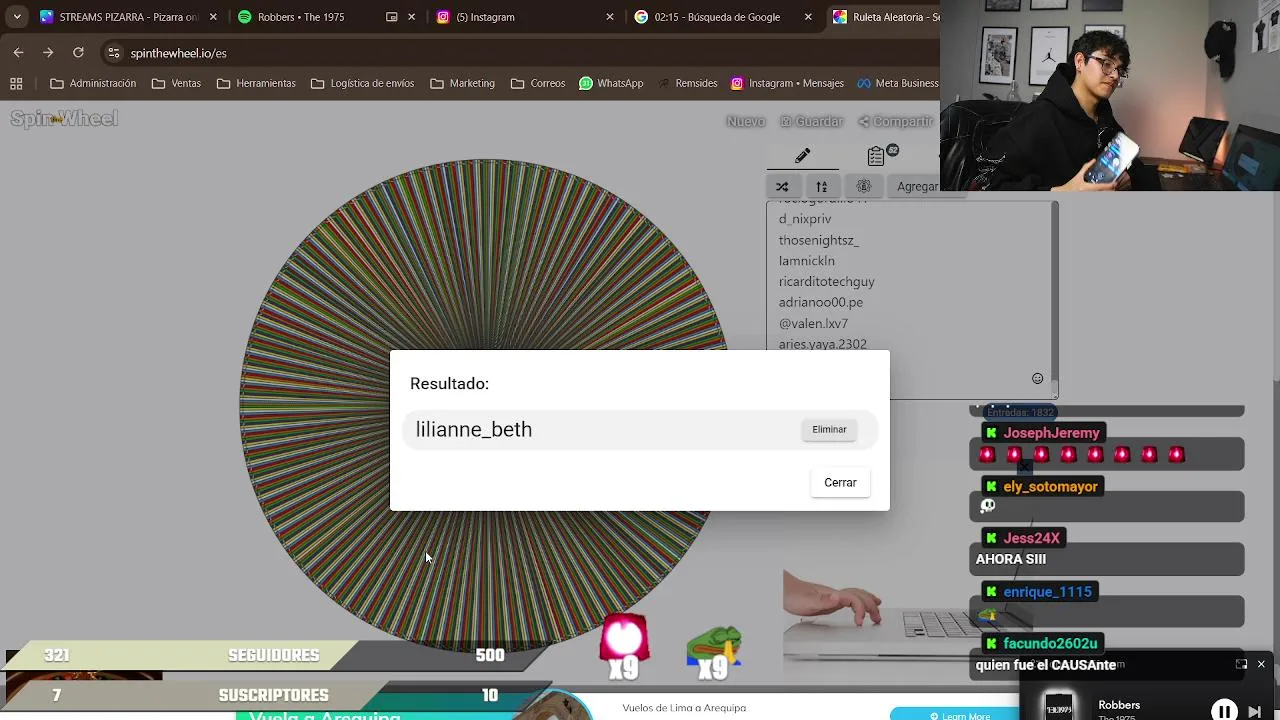Image resolution: width=1280 pixels, height=720 pixels.
Task: Close the STREAMS PIZARRA tab
Action: pos(212,17)
